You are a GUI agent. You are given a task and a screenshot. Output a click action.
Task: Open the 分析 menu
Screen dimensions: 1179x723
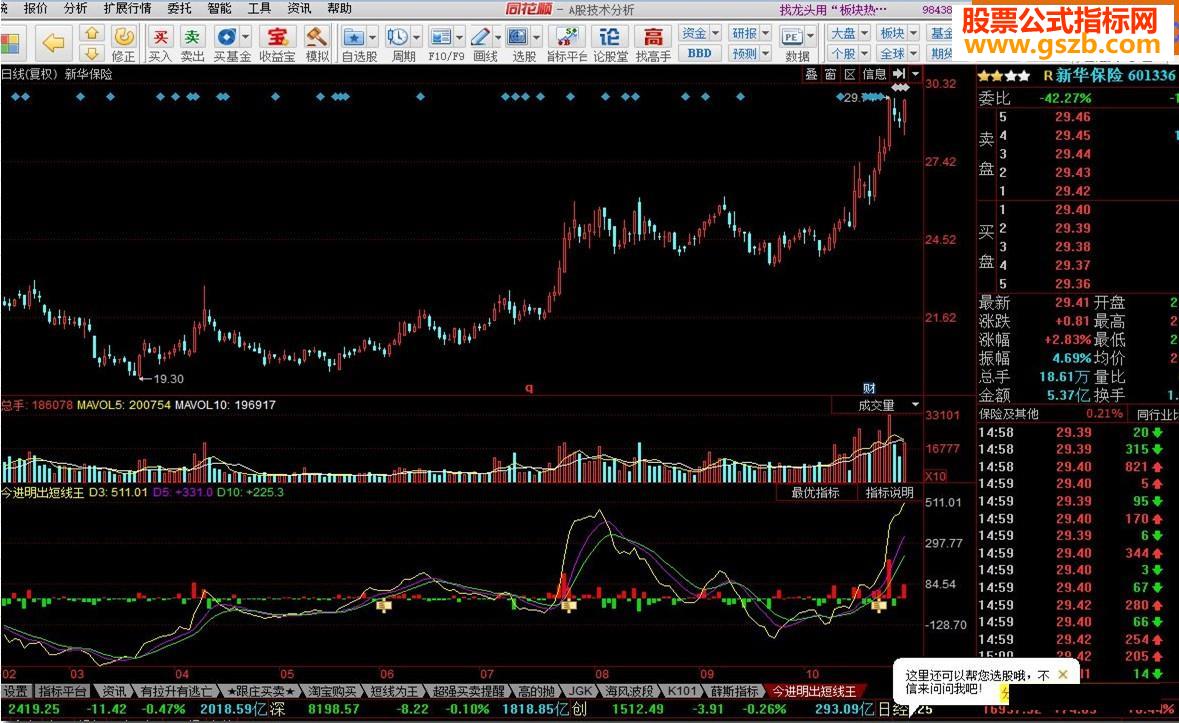tap(75, 8)
